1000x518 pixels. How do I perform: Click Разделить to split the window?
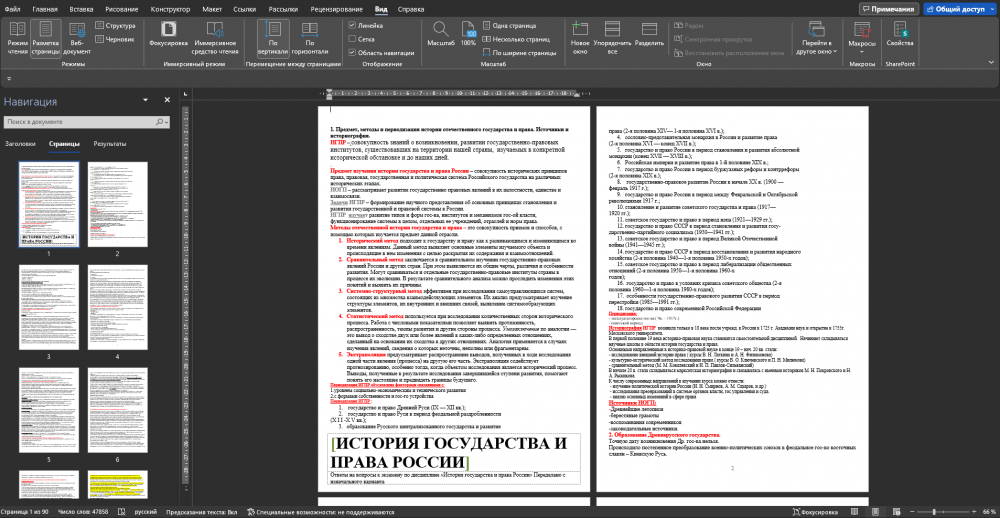650,39
